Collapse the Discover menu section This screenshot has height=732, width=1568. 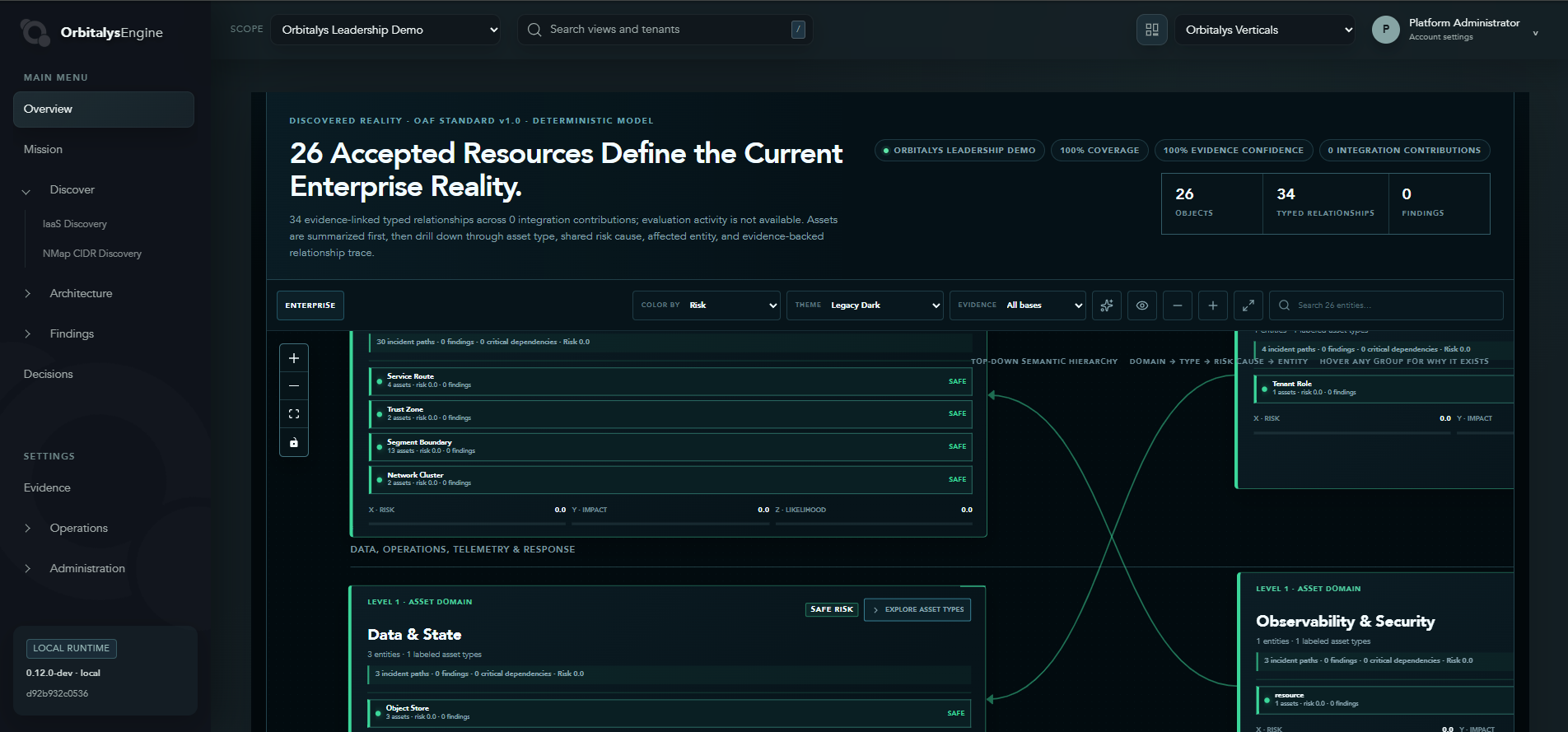[26, 191]
